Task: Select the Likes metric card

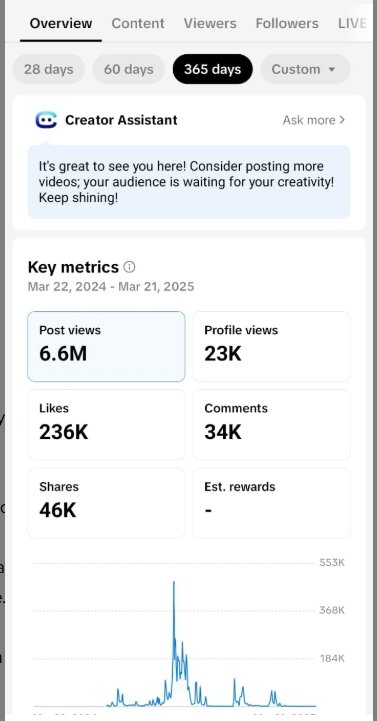Action: pos(106,424)
